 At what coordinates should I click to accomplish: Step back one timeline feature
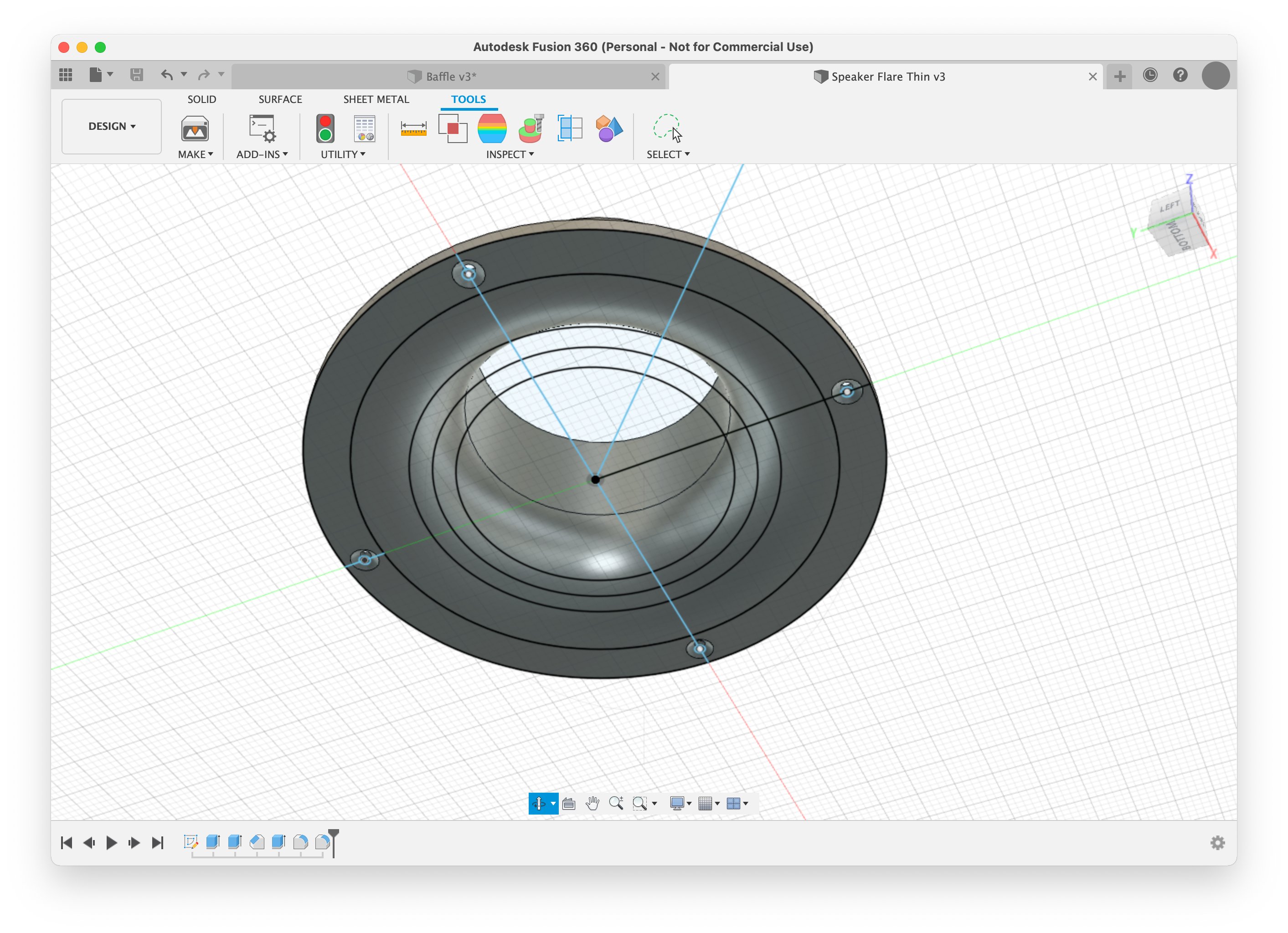tap(88, 843)
